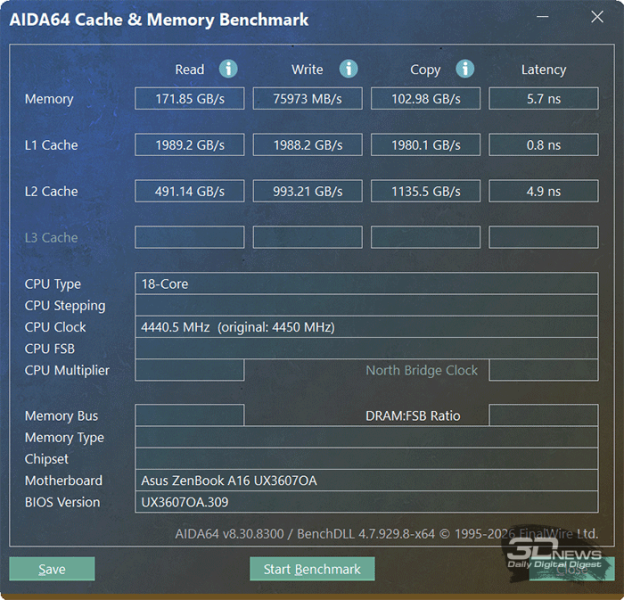Click the empty DRAM:FSB Ratio field
This screenshot has height=600, width=624.
tap(544, 415)
